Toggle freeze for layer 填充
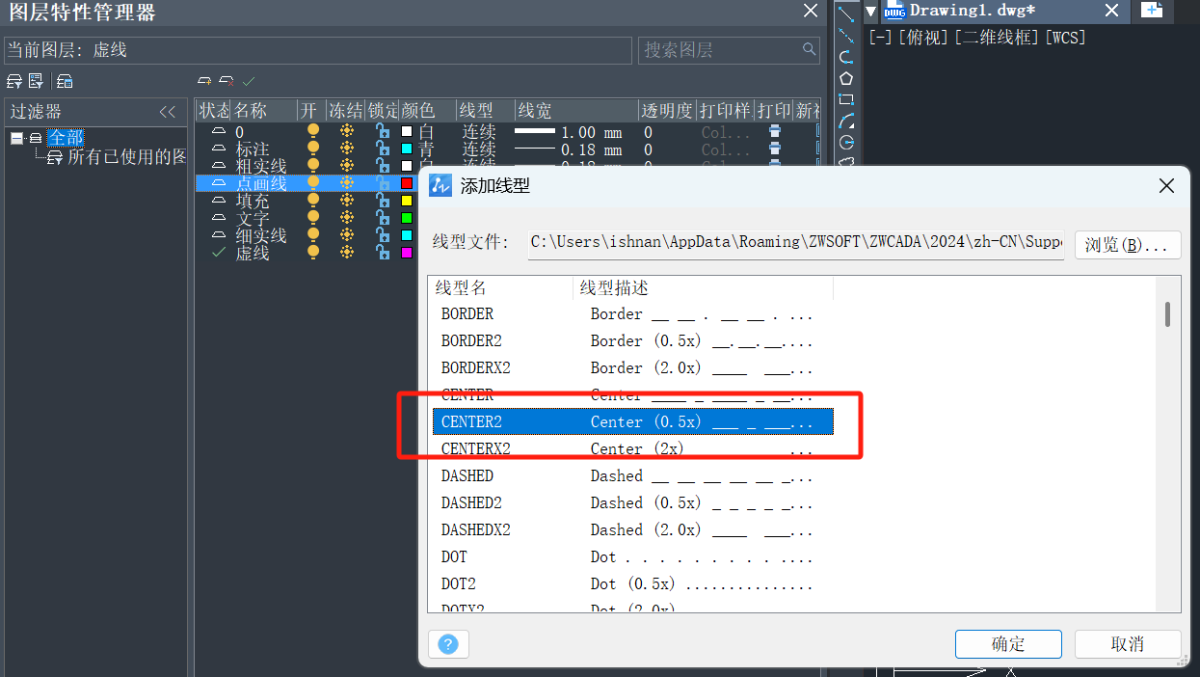1200x677 pixels. [x=347, y=201]
